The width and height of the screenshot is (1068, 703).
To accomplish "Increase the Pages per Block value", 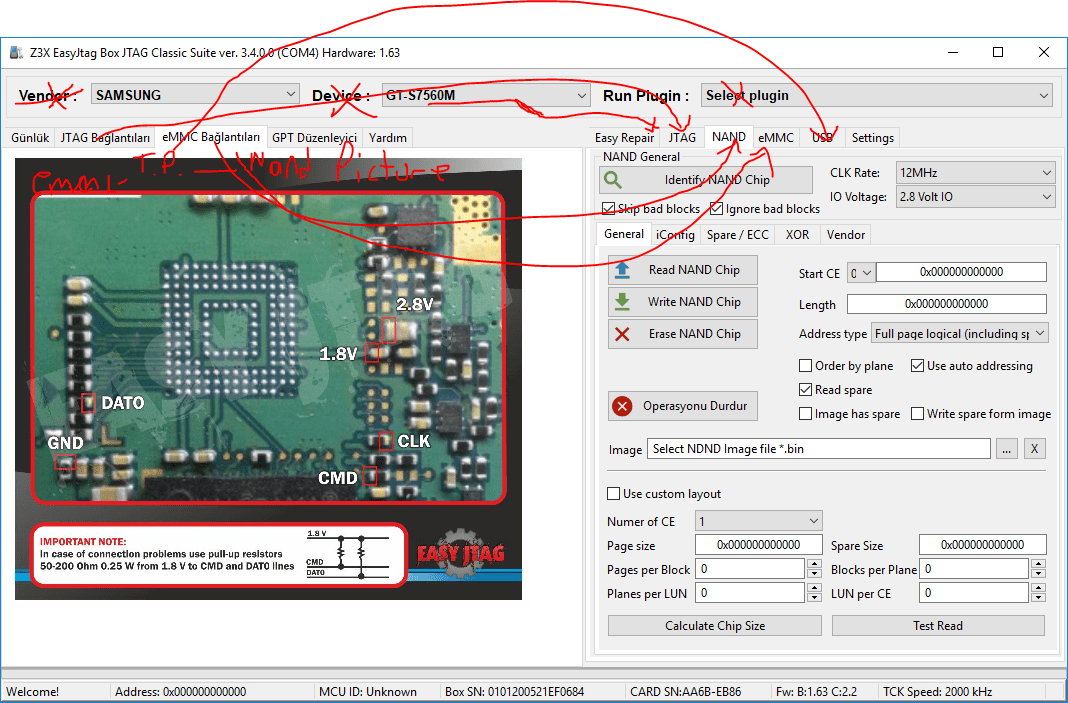I will (814, 564).
